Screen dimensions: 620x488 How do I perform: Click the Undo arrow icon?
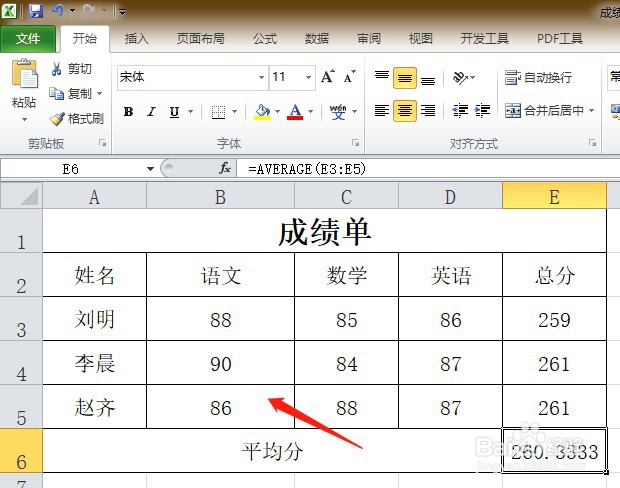58,11
